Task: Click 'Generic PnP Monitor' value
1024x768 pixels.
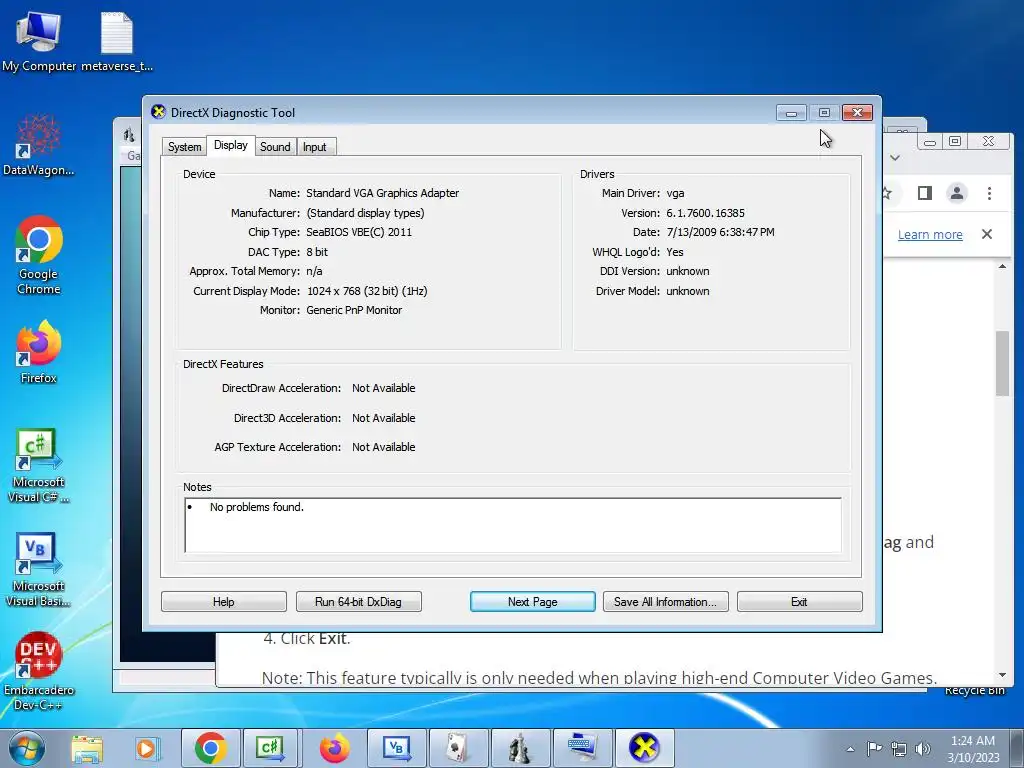Action: tap(354, 310)
